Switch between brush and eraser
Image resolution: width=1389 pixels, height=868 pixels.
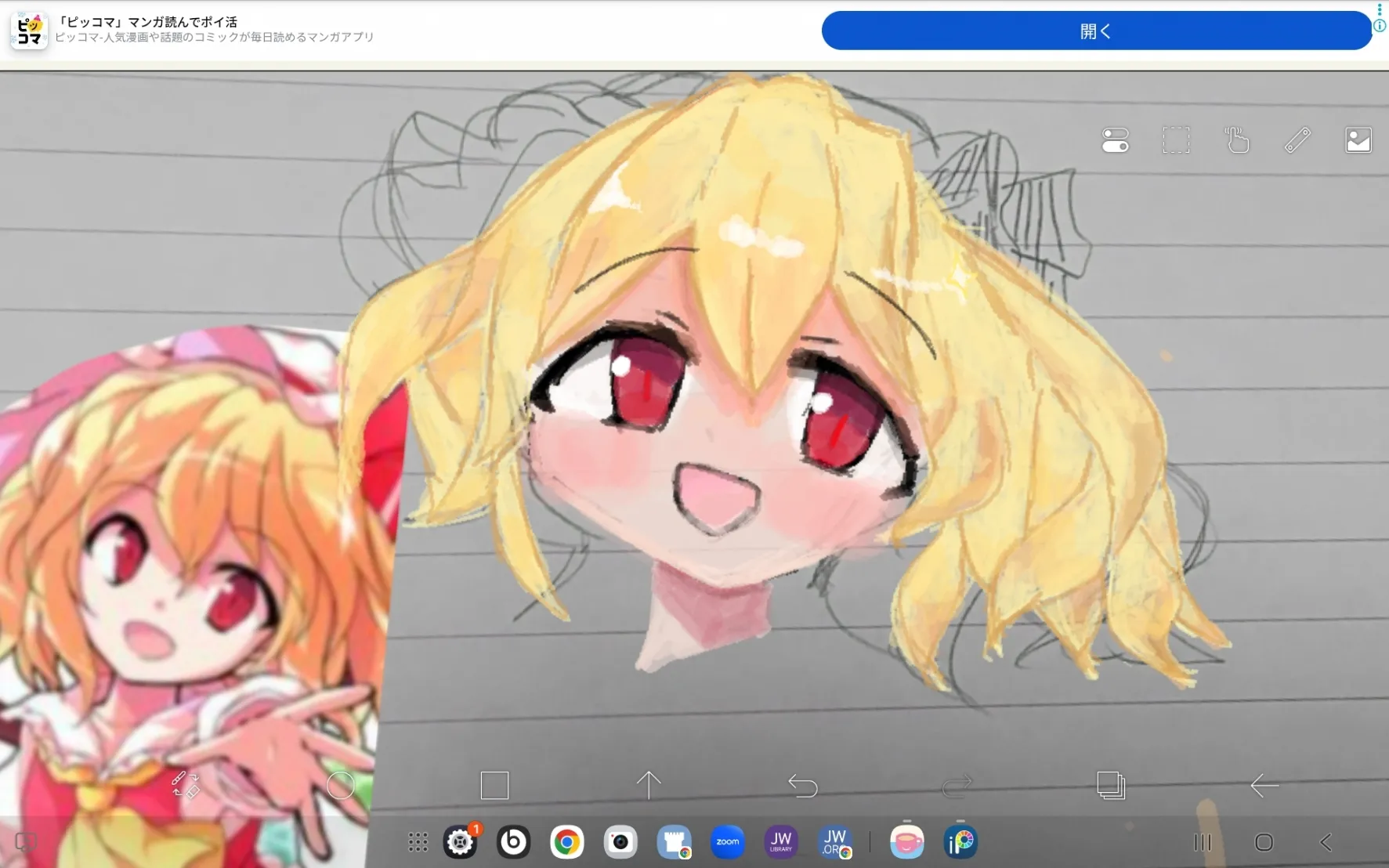[186, 784]
